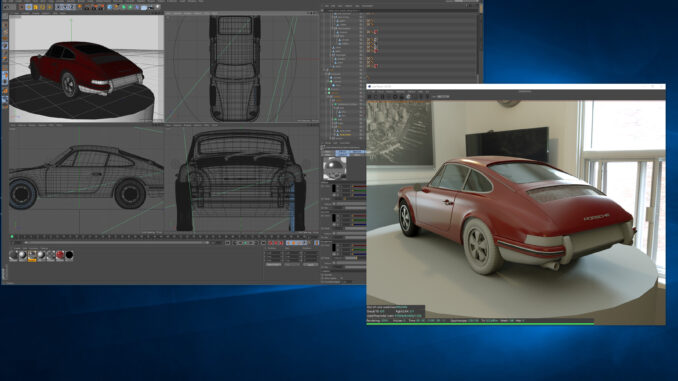Viewport: 678px width, 381px height.
Task: Click the last icon on the playback bar
Action: tap(317, 243)
